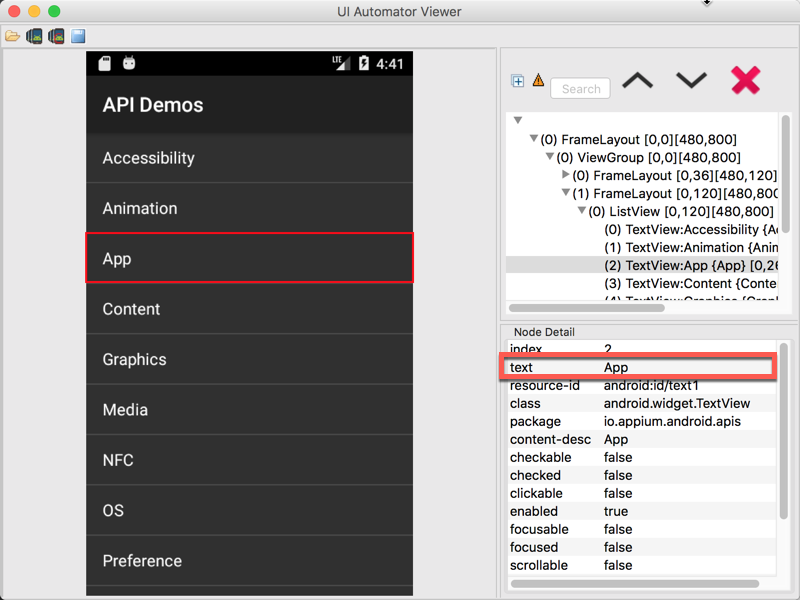This screenshot has width=800, height=600.
Task: Click the expand-all nodes icon
Action: tap(517, 81)
